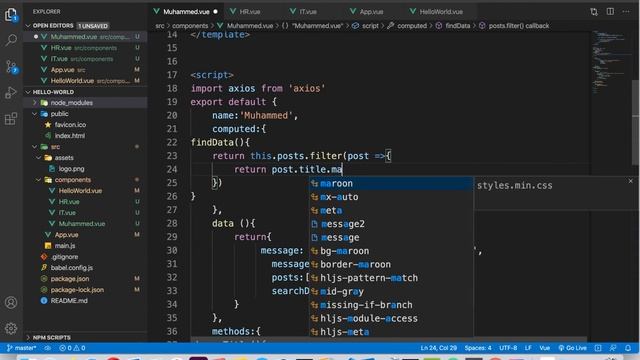
Task: Open babel.config.js in the explorer
Action: pyautogui.click(x=71, y=268)
